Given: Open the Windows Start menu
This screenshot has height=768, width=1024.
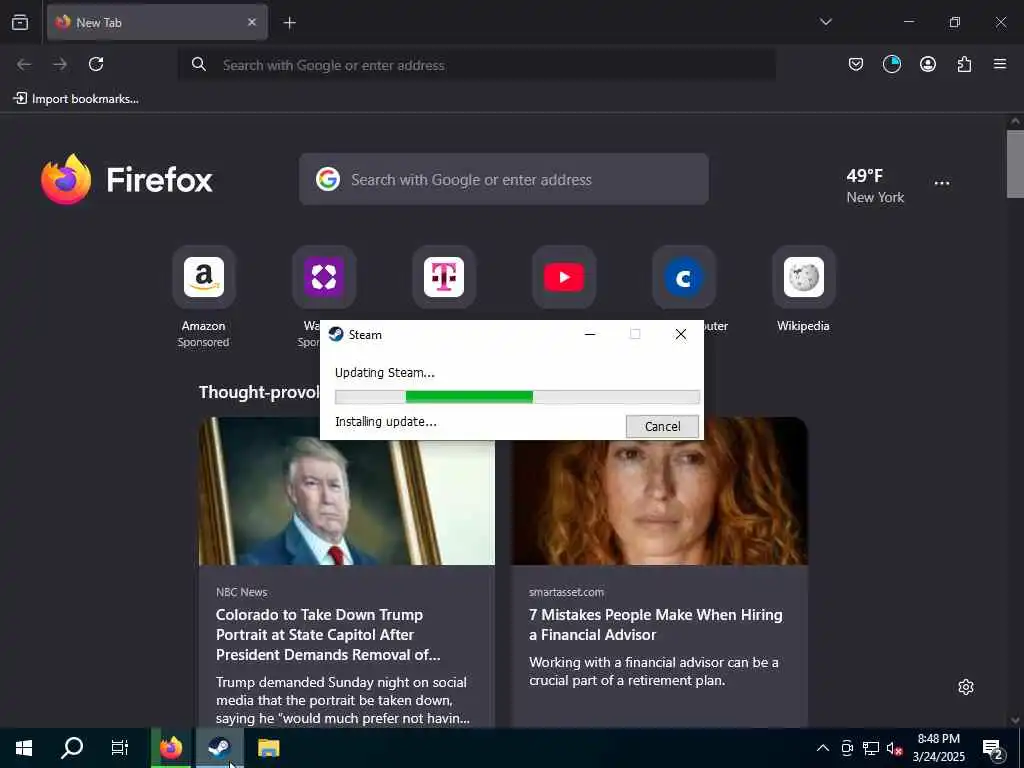Looking at the screenshot, I should 24,748.
